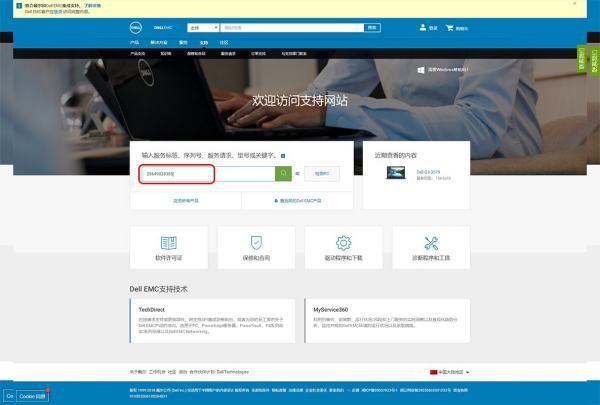Open the shopping cart icon

click(x=450, y=28)
